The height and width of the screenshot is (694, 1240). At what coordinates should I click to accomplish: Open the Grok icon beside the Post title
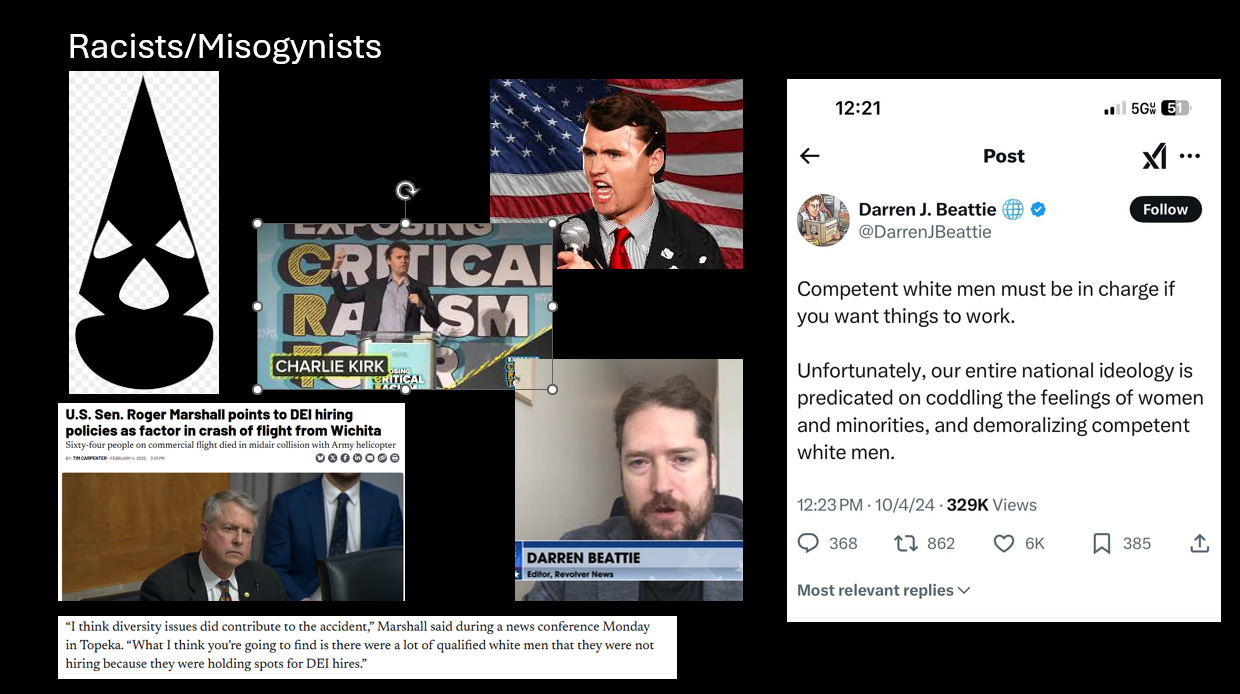[1154, 156]
